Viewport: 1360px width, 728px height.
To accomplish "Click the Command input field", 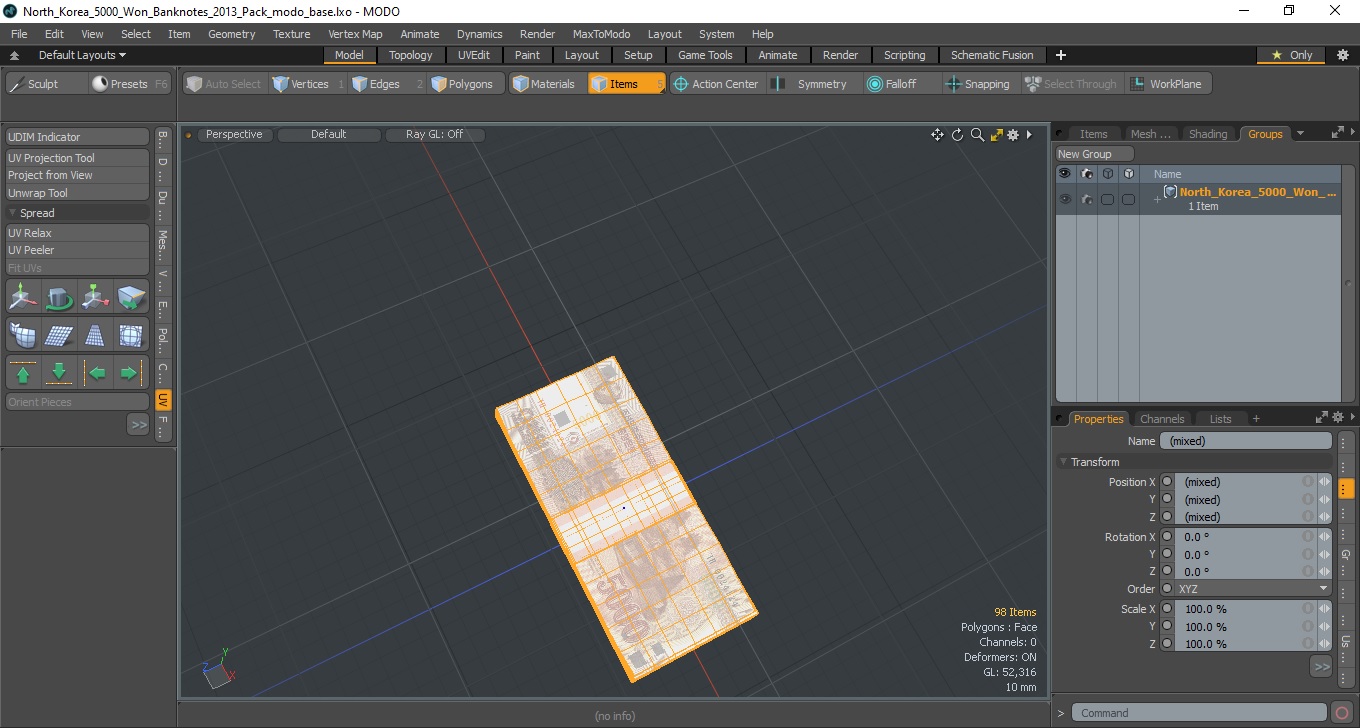I will click(x=1200, y=713).
